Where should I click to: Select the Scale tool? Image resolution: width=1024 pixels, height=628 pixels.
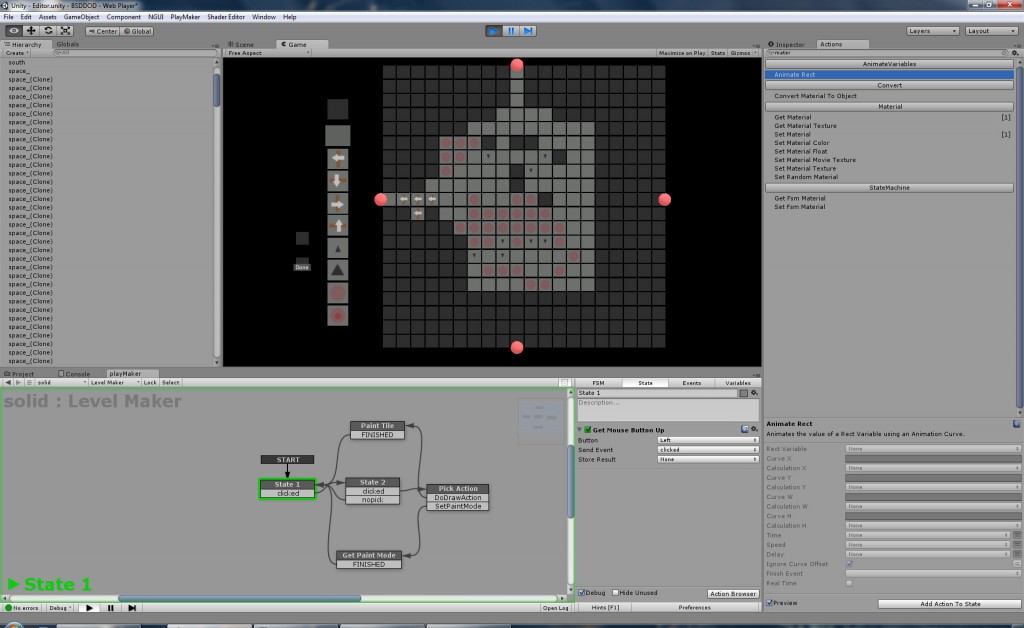click(x=65, y=30)
